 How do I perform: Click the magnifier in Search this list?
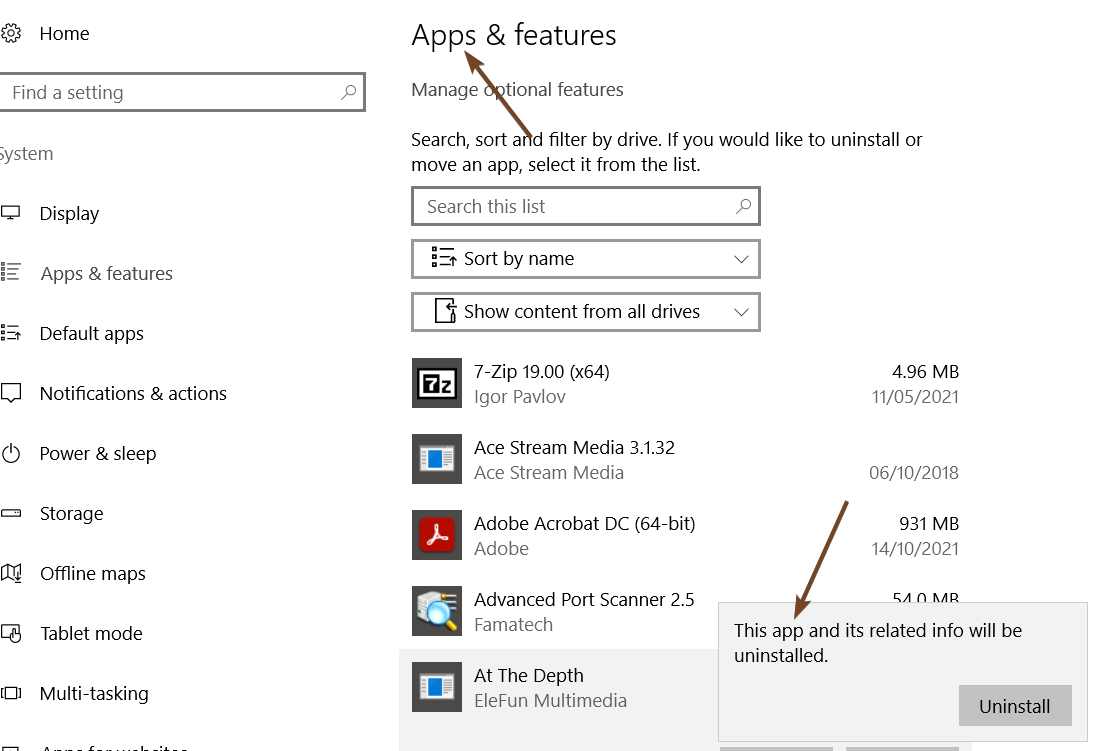743,206
